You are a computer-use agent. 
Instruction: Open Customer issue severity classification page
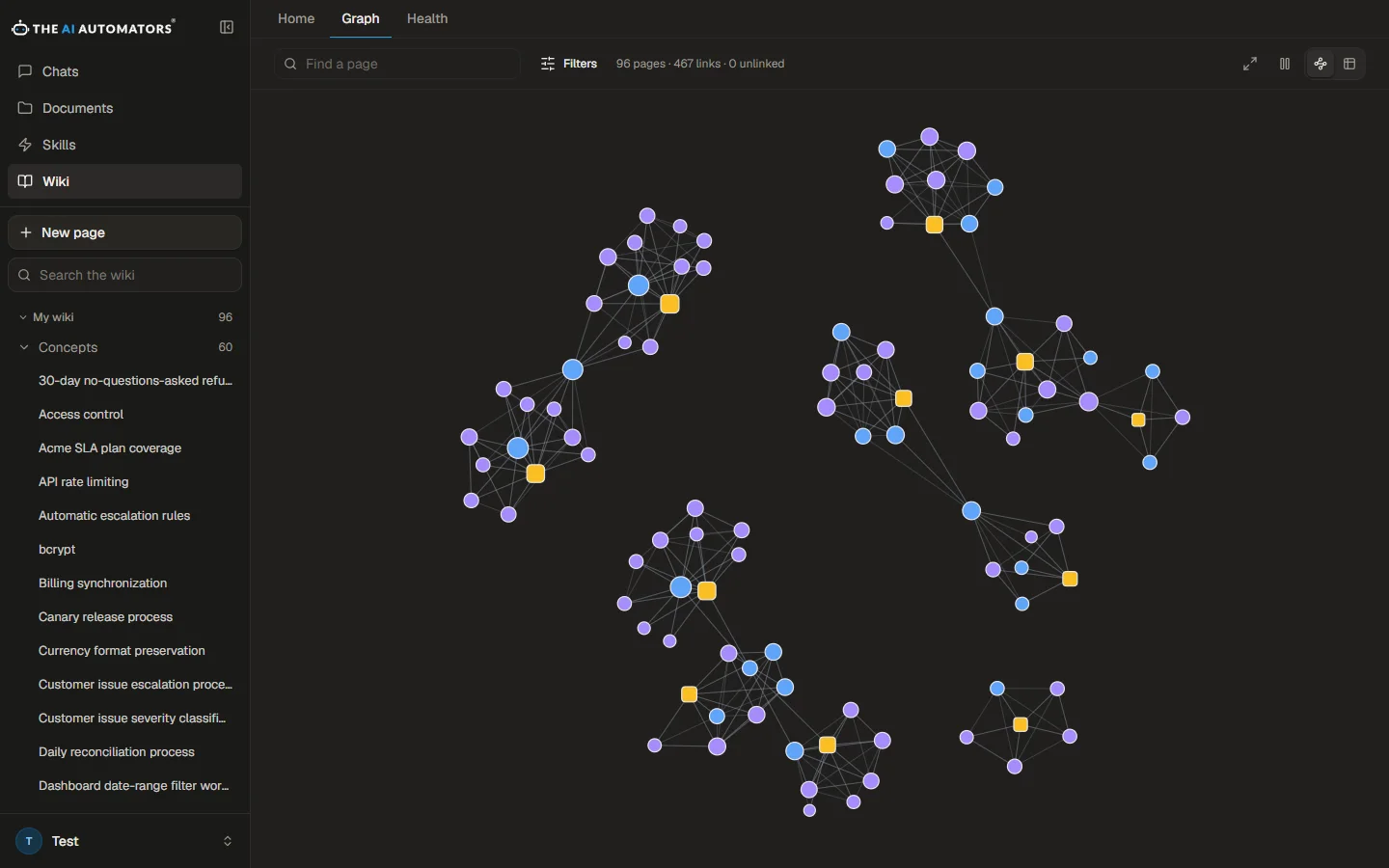click(x=133, y=719)
